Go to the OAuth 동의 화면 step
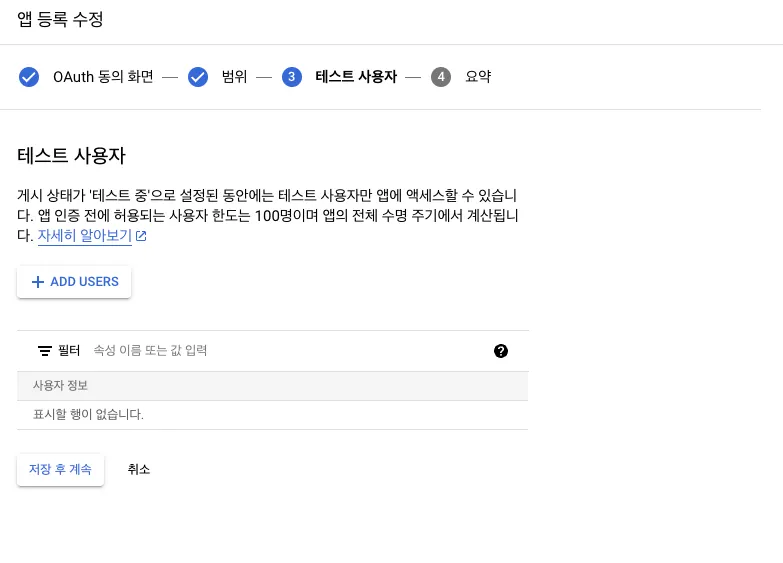Viewport: 783px width, 563px height. (103, 77)
